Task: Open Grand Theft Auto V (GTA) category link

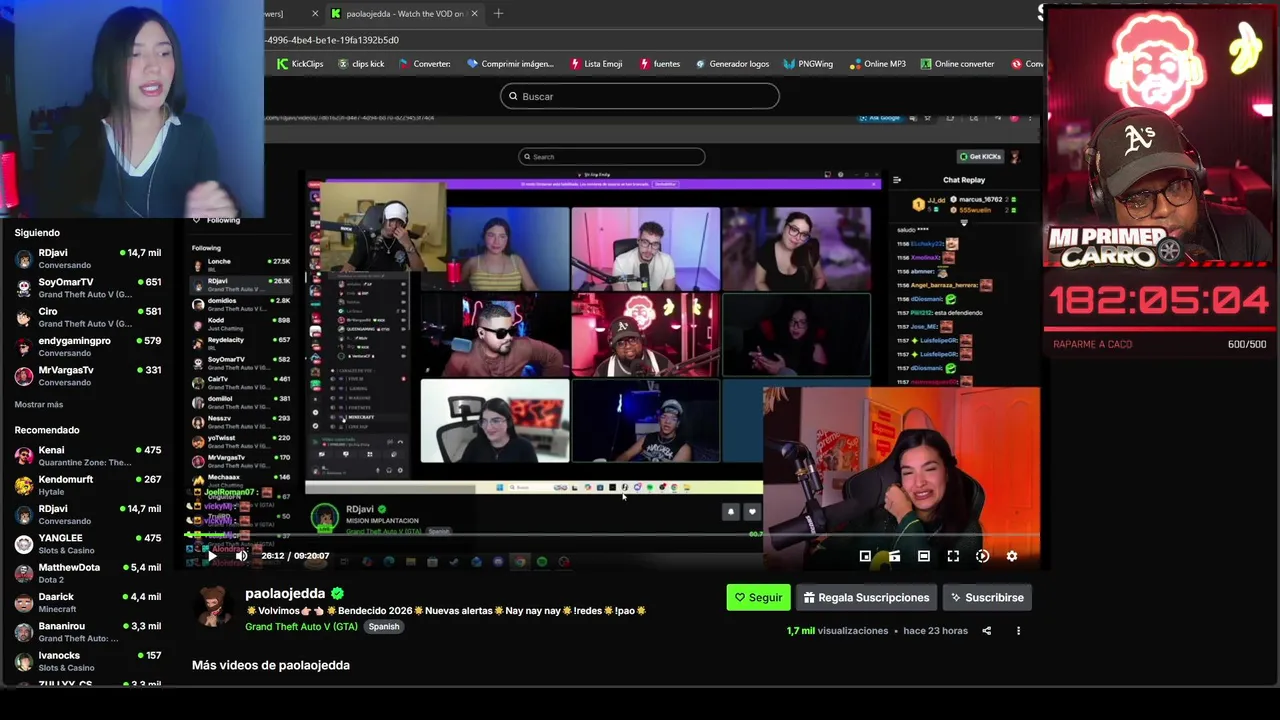Action: point(301,626)
